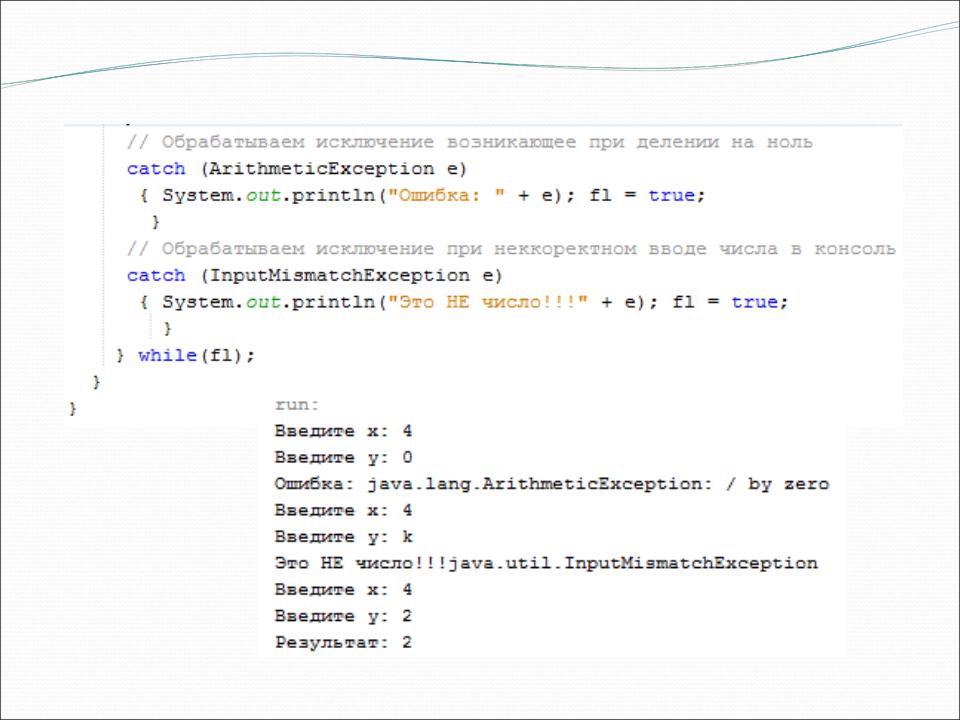Click the line 'catch (InputMismatchException e)'
This screenshot has width=960, height=720.
(x=314, y=276)
